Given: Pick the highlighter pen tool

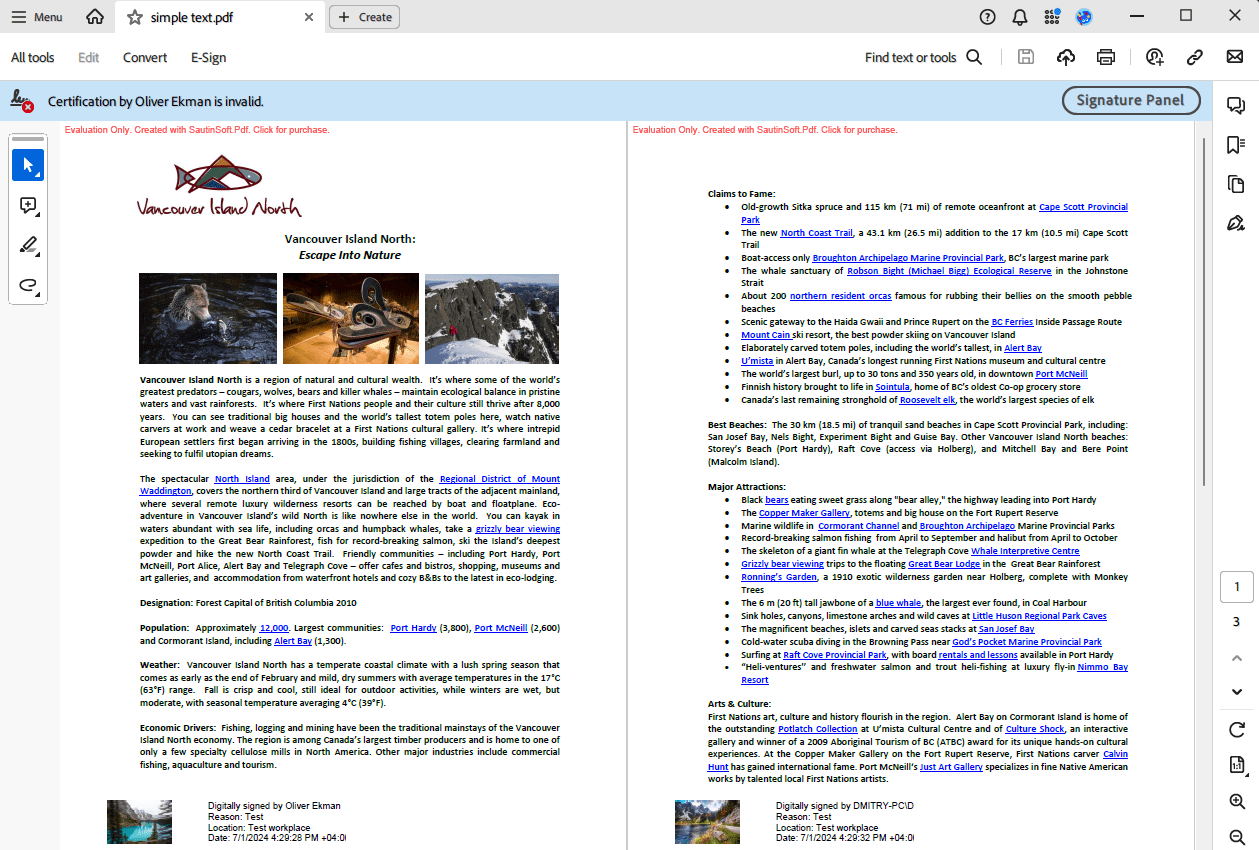Looking at the screenshot, I should tap(28, 245).
